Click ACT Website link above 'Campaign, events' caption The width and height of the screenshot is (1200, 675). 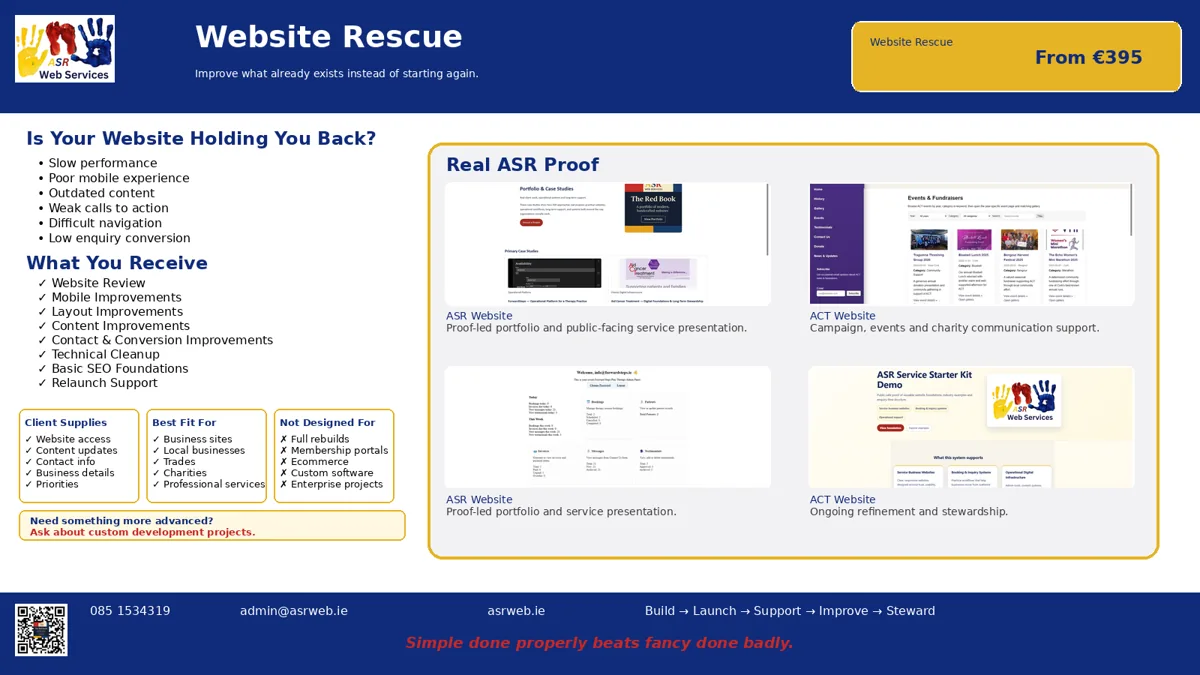pyautogui.click(x=842, y=316)
